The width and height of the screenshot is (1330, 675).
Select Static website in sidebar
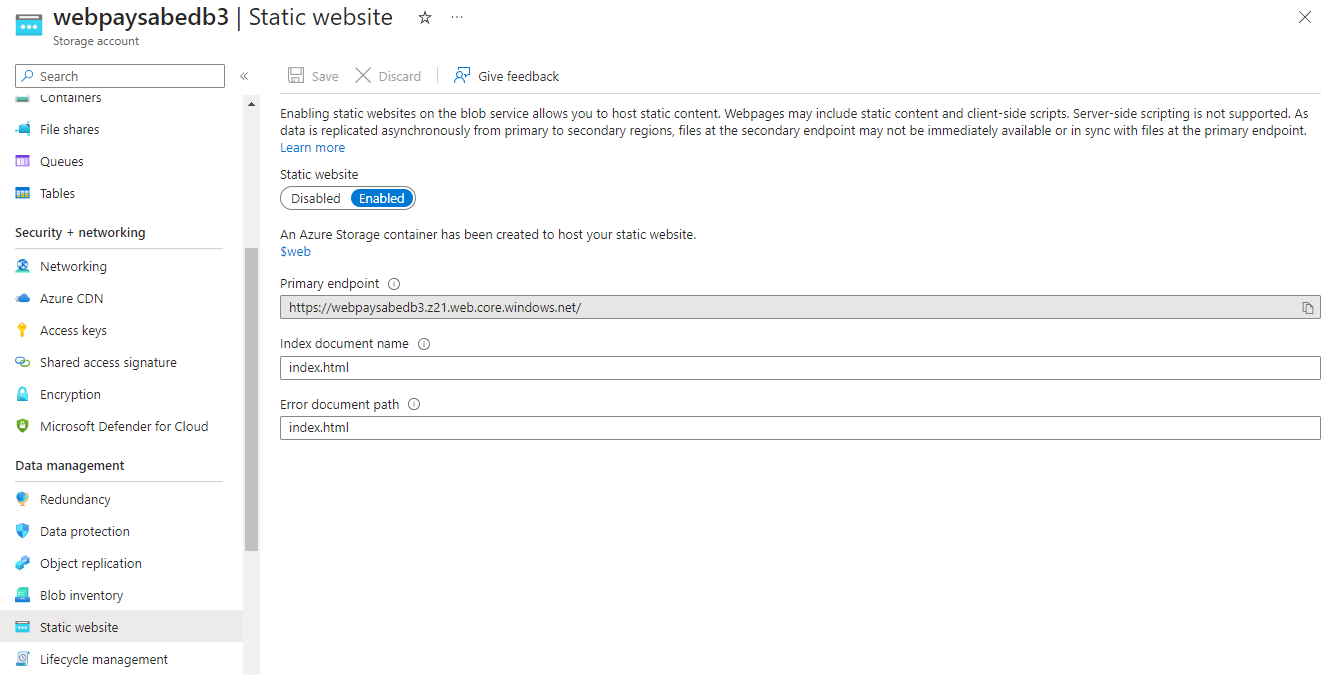(120, 627)
